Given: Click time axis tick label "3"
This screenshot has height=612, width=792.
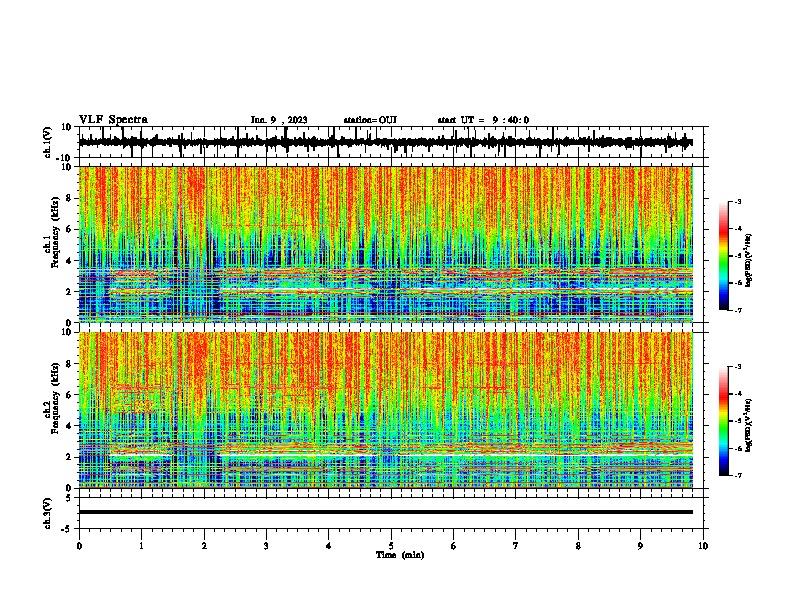Looking at the screenshot, I should [266, 546].
